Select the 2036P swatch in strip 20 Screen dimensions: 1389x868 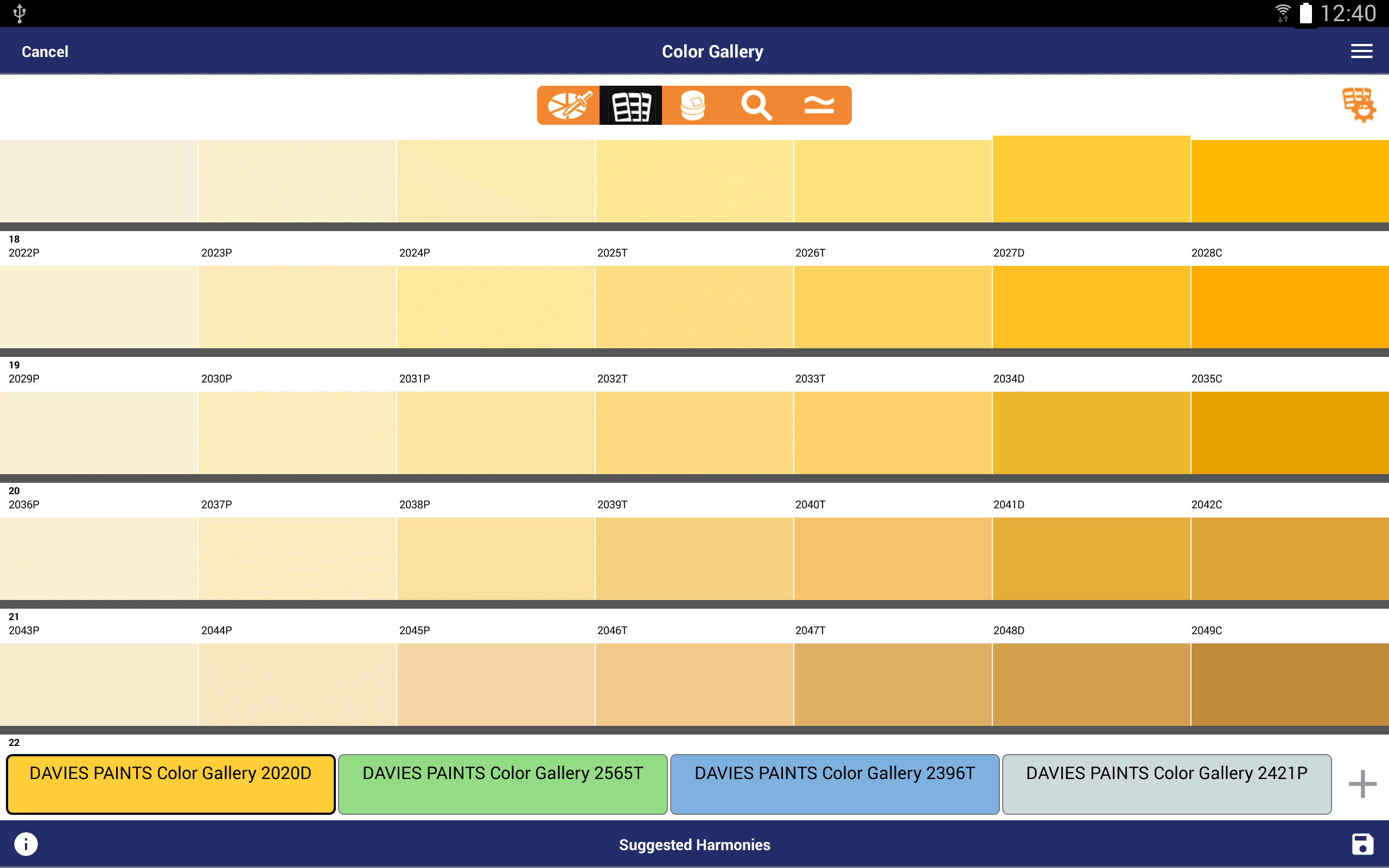click(x=99, y=559)
